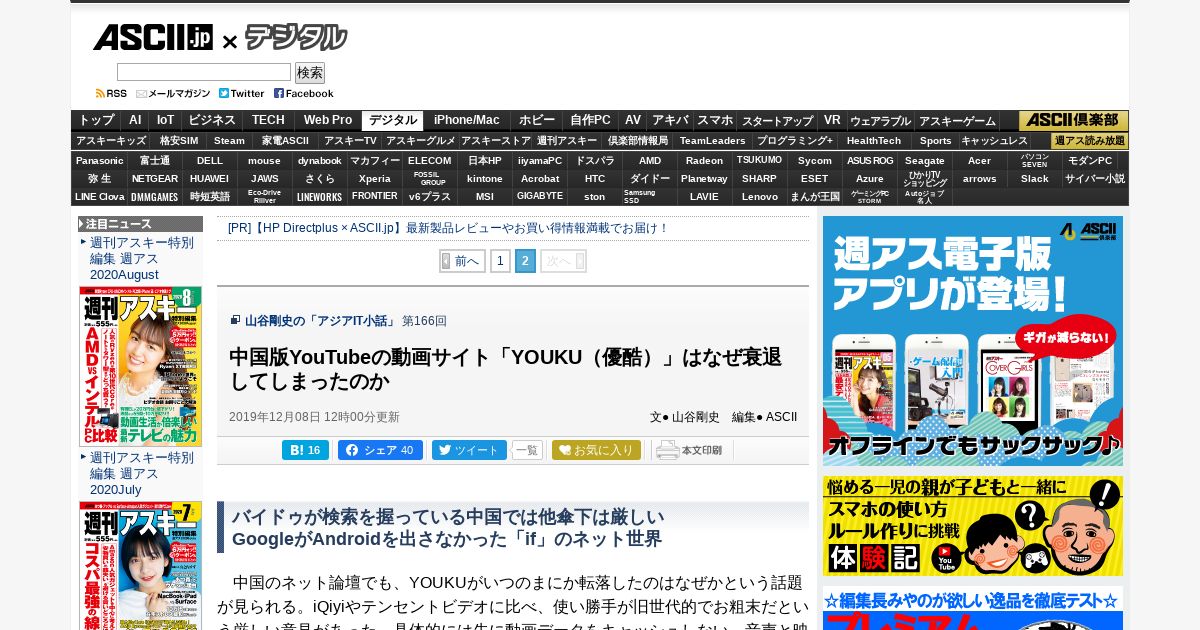The image size is (1200, 630).
Task: Print the article with 本文印刷
Action: [x=691, y=450]
